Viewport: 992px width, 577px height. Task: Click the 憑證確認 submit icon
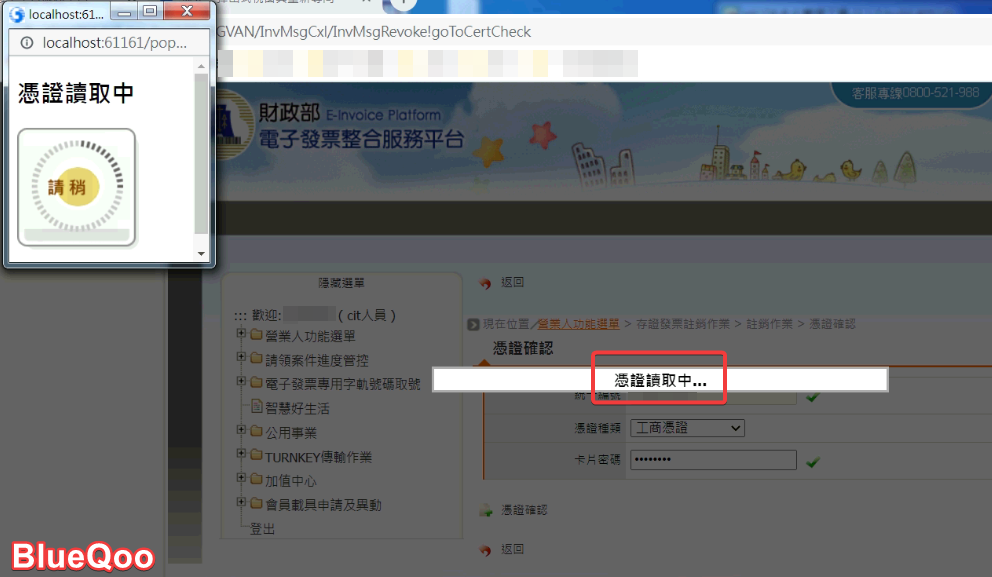(x=486, y=510)
